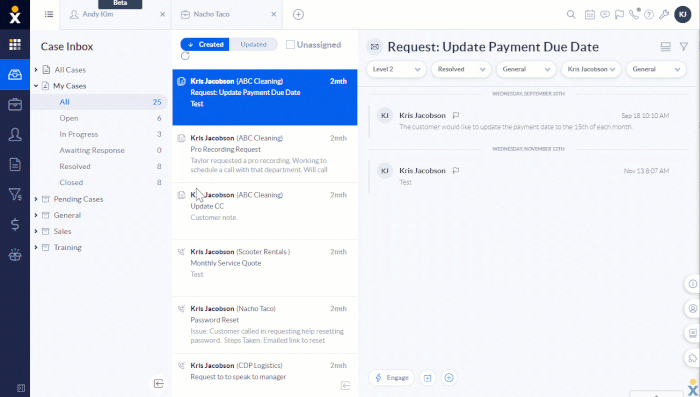Open the apps grid icon
Image resolution: width=700 pixels, height=397 pixels.
point(15,44)
